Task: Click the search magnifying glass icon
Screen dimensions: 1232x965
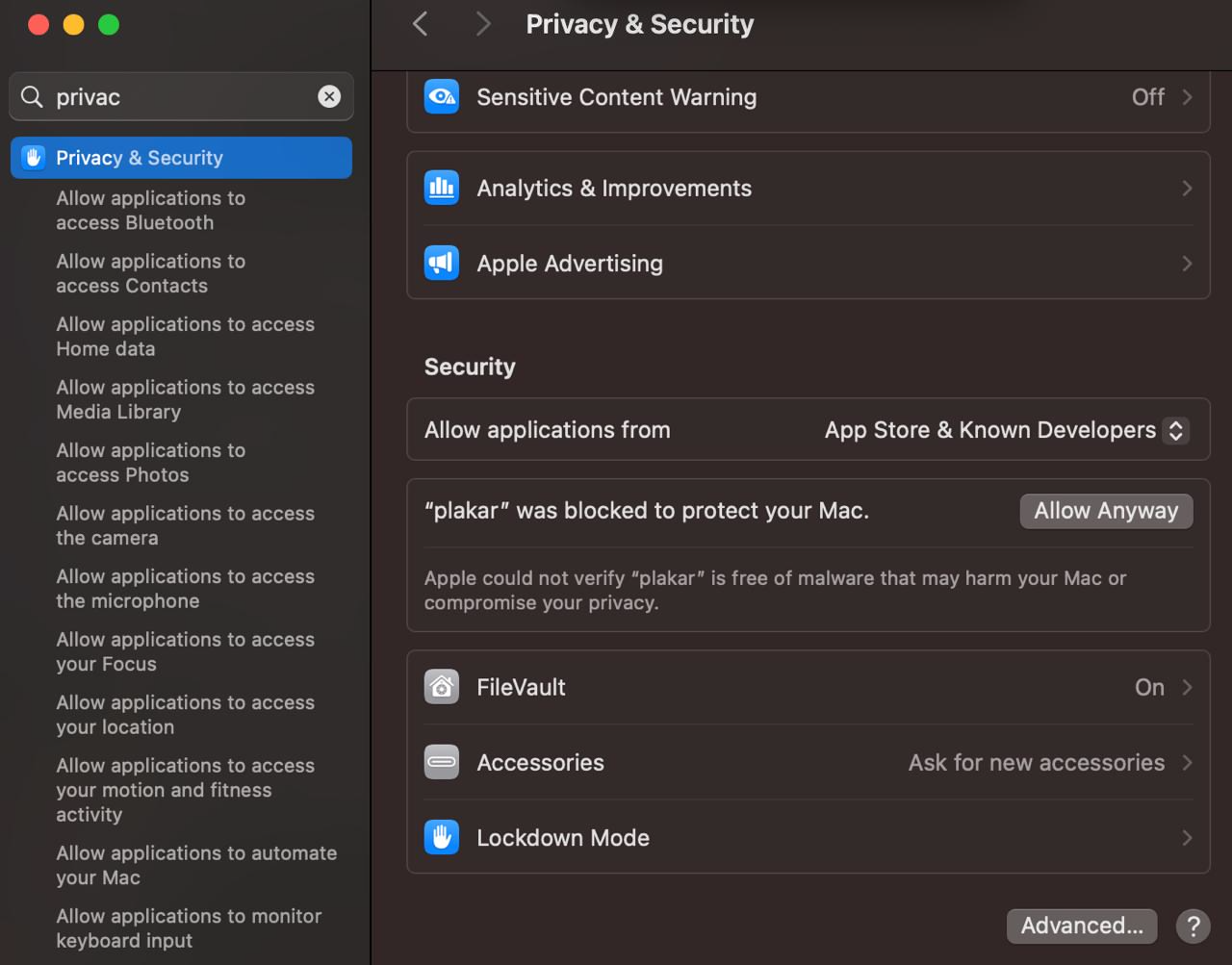Action: click(32, 96)
